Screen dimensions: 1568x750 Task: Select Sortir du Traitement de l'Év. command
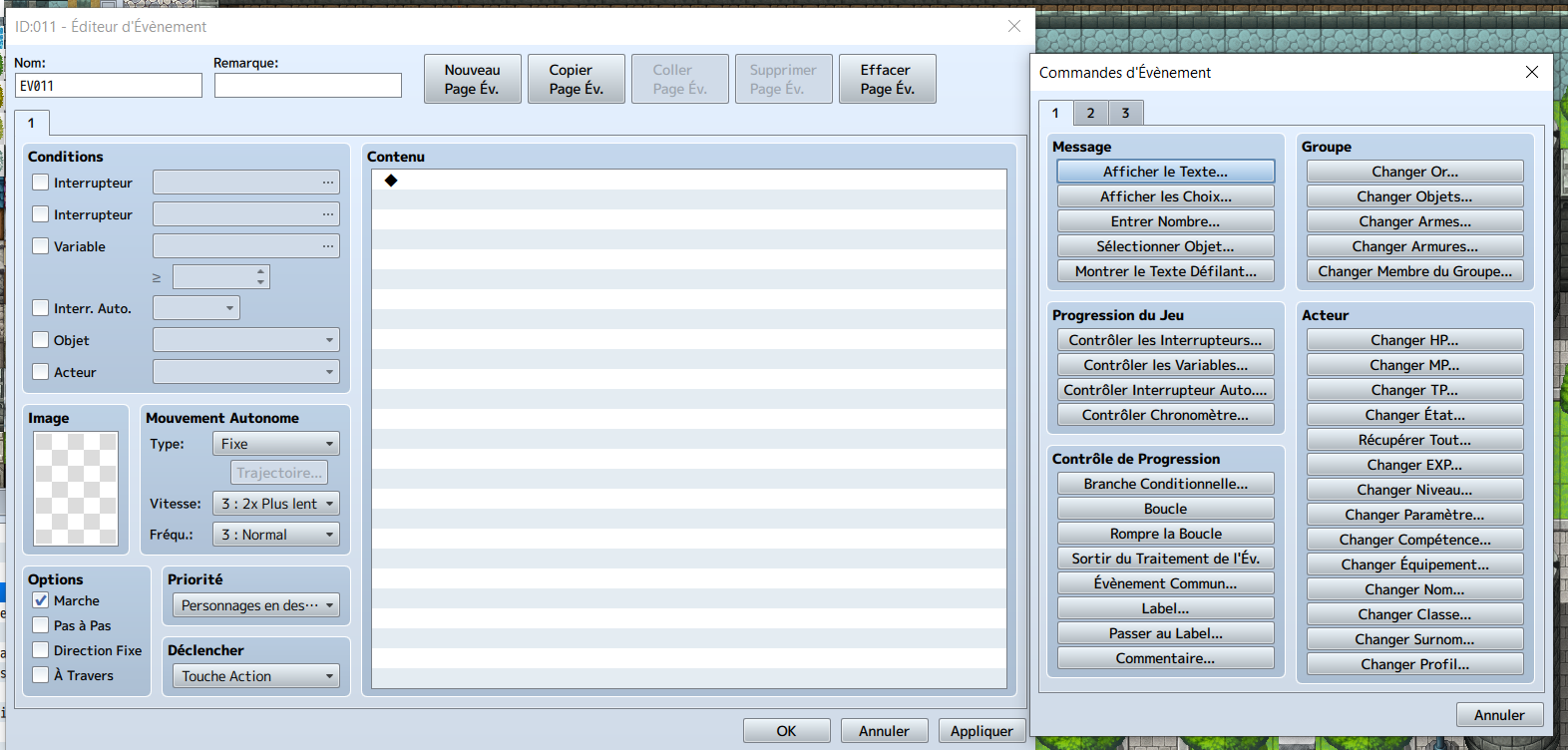point(1166,559)
